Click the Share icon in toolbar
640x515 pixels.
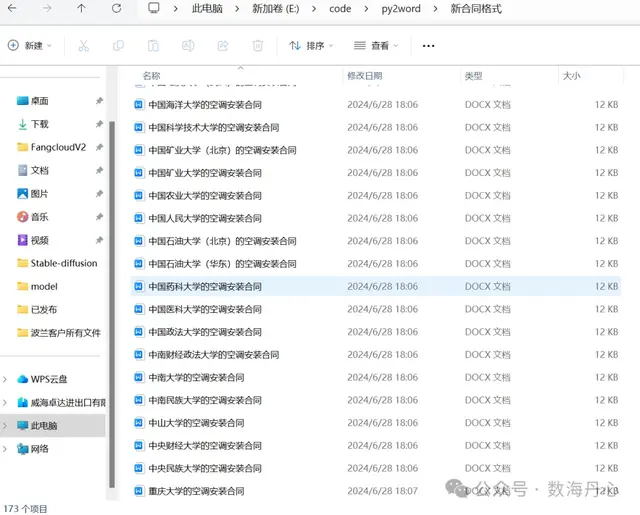[x=223, y=45]
